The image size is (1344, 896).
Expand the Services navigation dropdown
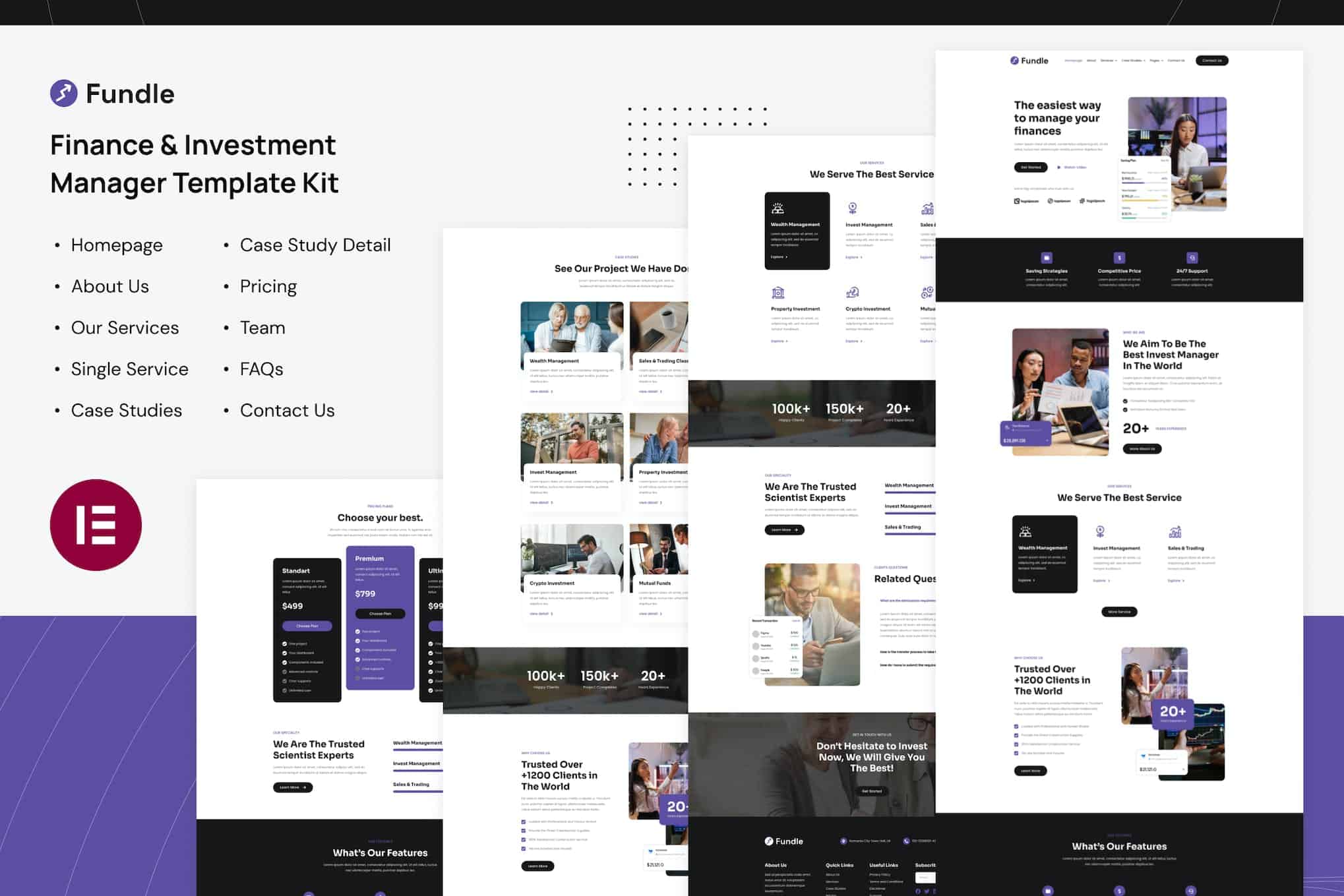1109,60
